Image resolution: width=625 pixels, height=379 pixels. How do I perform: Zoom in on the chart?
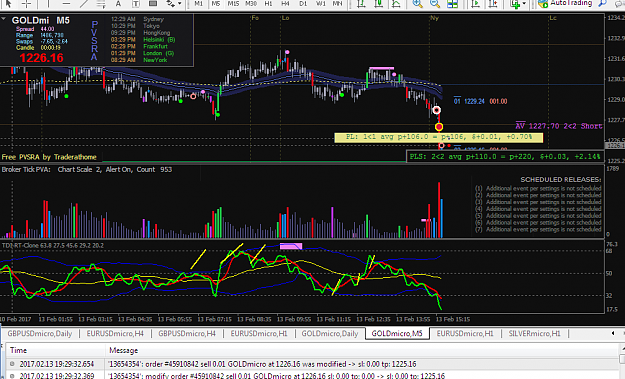click(x=417, y=4)
